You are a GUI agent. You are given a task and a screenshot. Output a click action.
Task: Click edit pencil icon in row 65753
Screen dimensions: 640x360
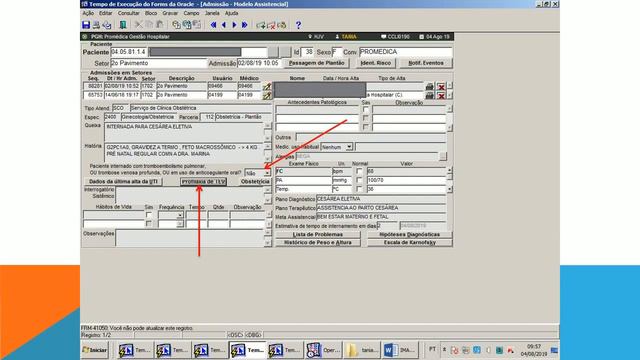click(267, 96)
